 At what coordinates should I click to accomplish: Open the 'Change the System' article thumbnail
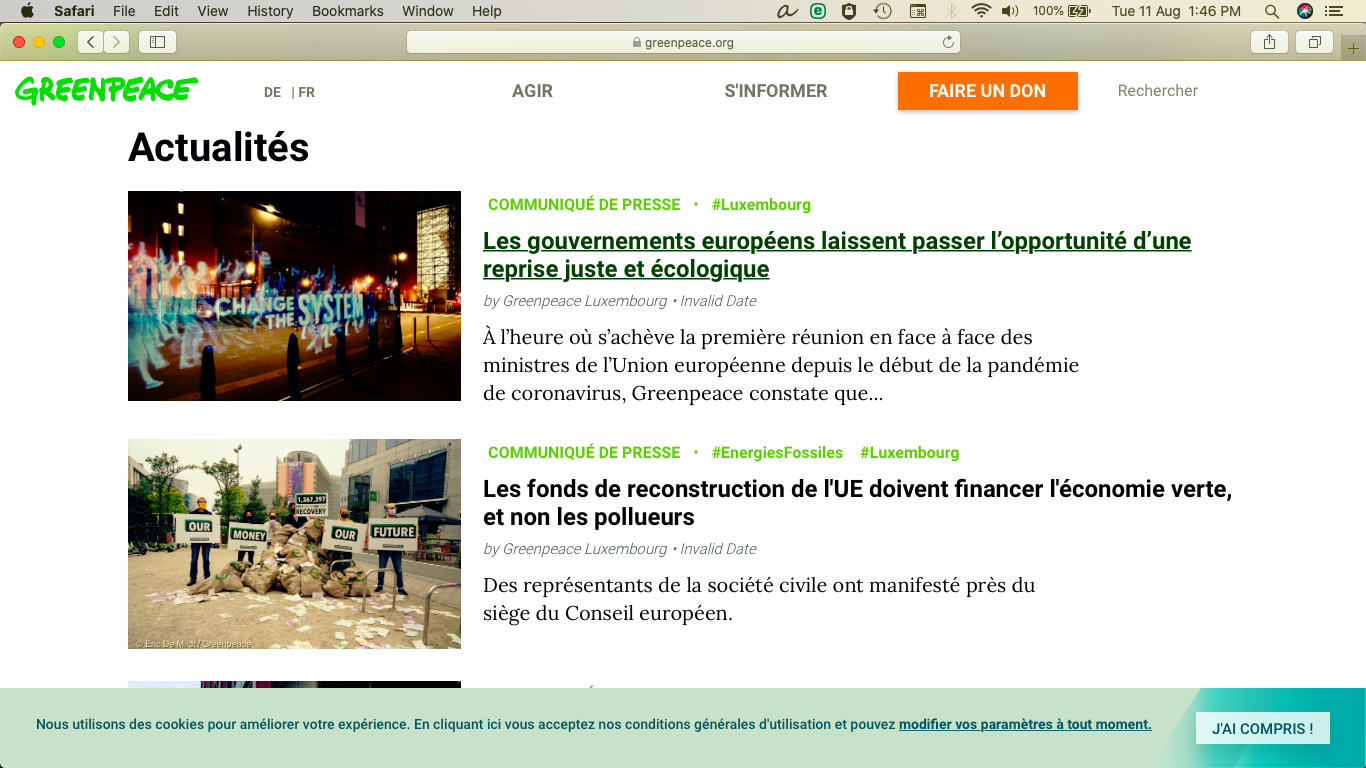click(x=294, y=296)
